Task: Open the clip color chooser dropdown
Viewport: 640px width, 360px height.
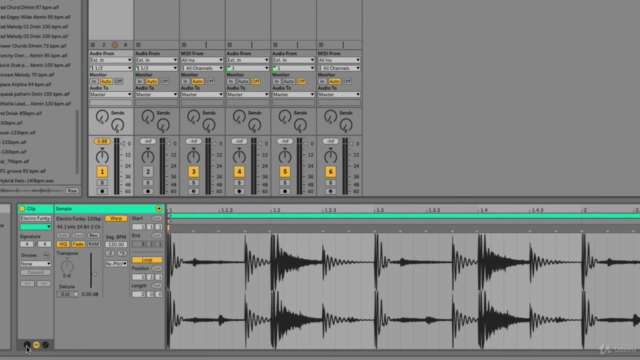Action: [36, 227]
